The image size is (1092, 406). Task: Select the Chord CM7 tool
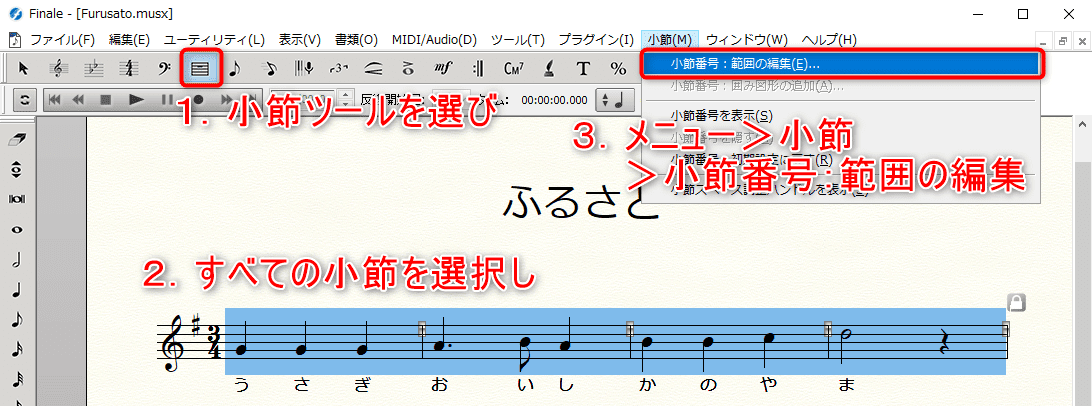click(513, 68)
